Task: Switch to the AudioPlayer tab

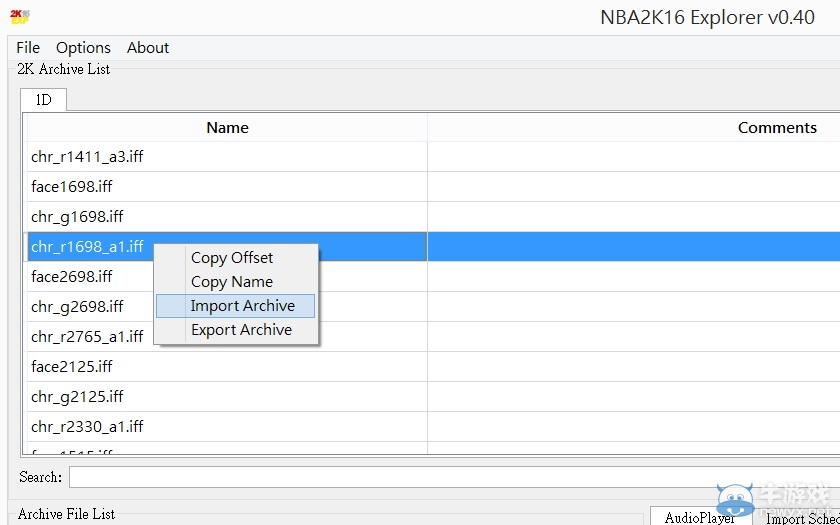Action: pyautogui.click(x=700, y=516)
